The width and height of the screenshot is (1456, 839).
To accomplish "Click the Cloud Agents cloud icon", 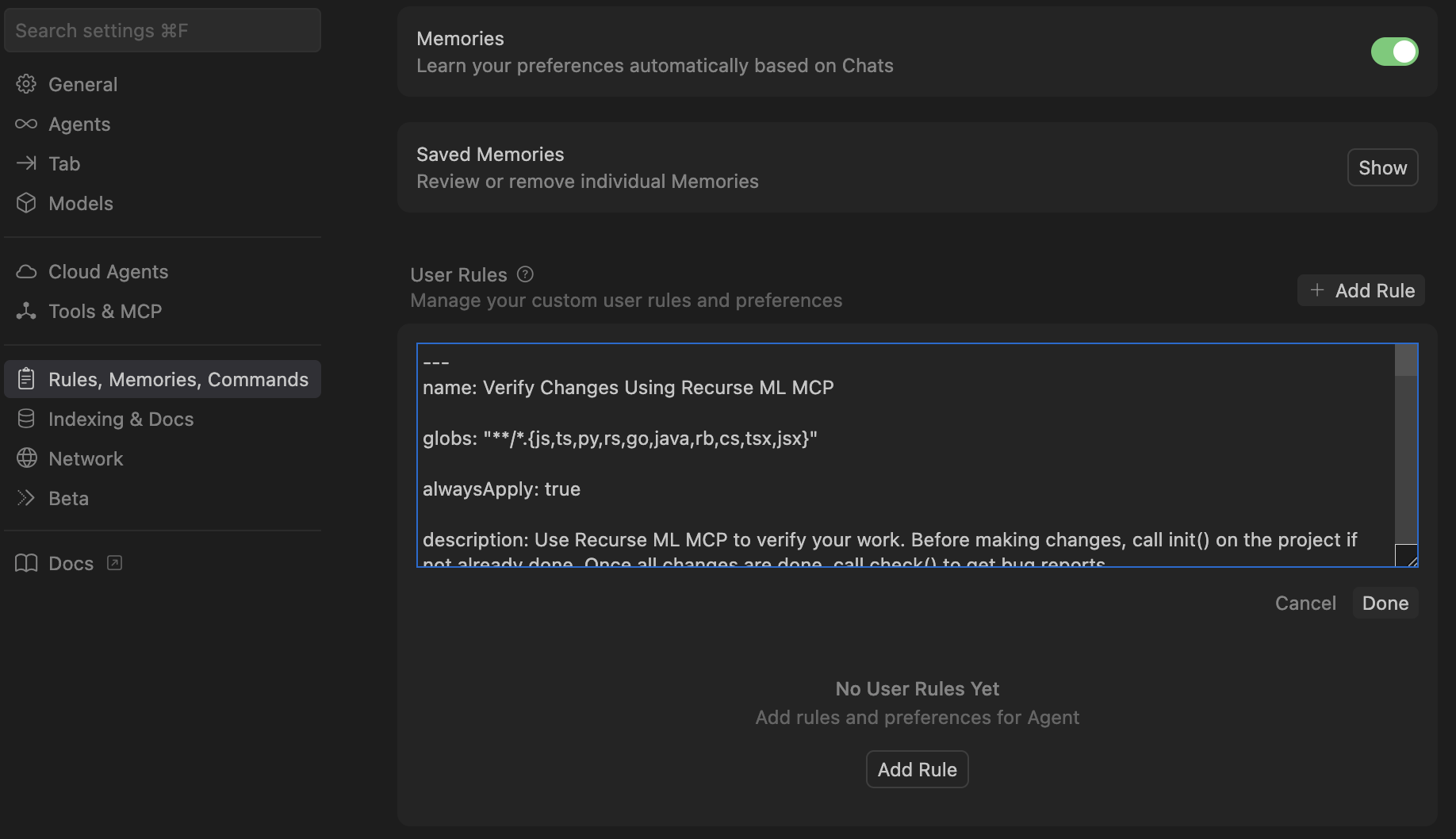I will pos(26,271).
